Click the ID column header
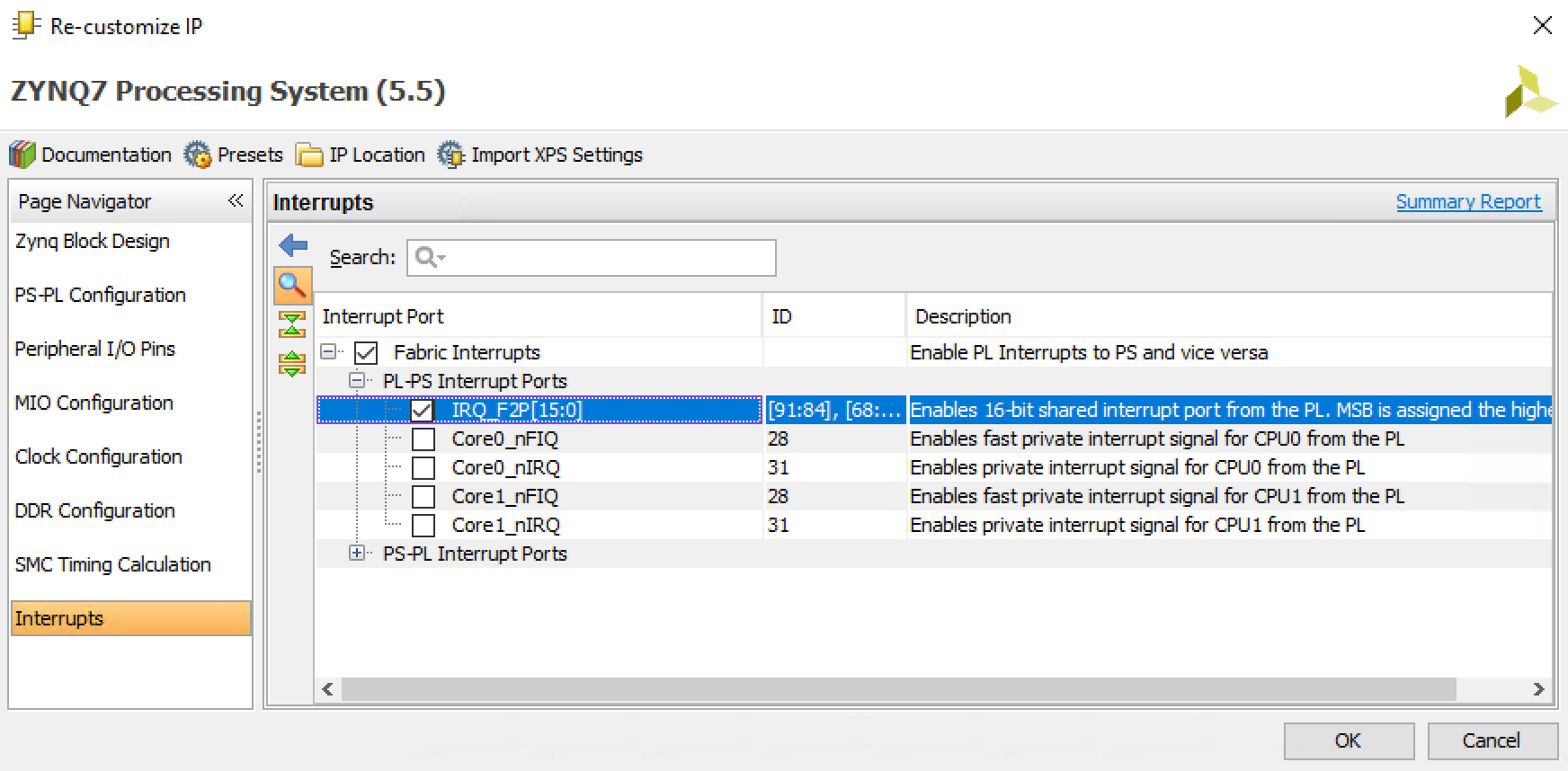 (x=834, y=316)
